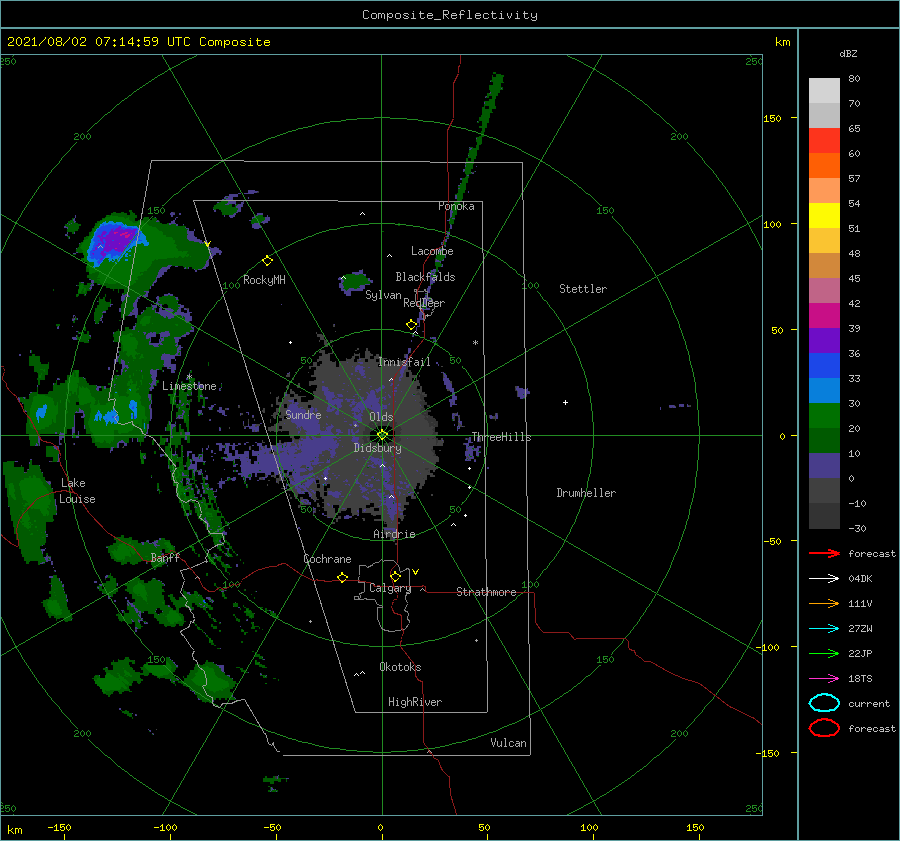Click the white asterisk above Limestone
Viewport: 900px width, 841px height.
[189, 377]
